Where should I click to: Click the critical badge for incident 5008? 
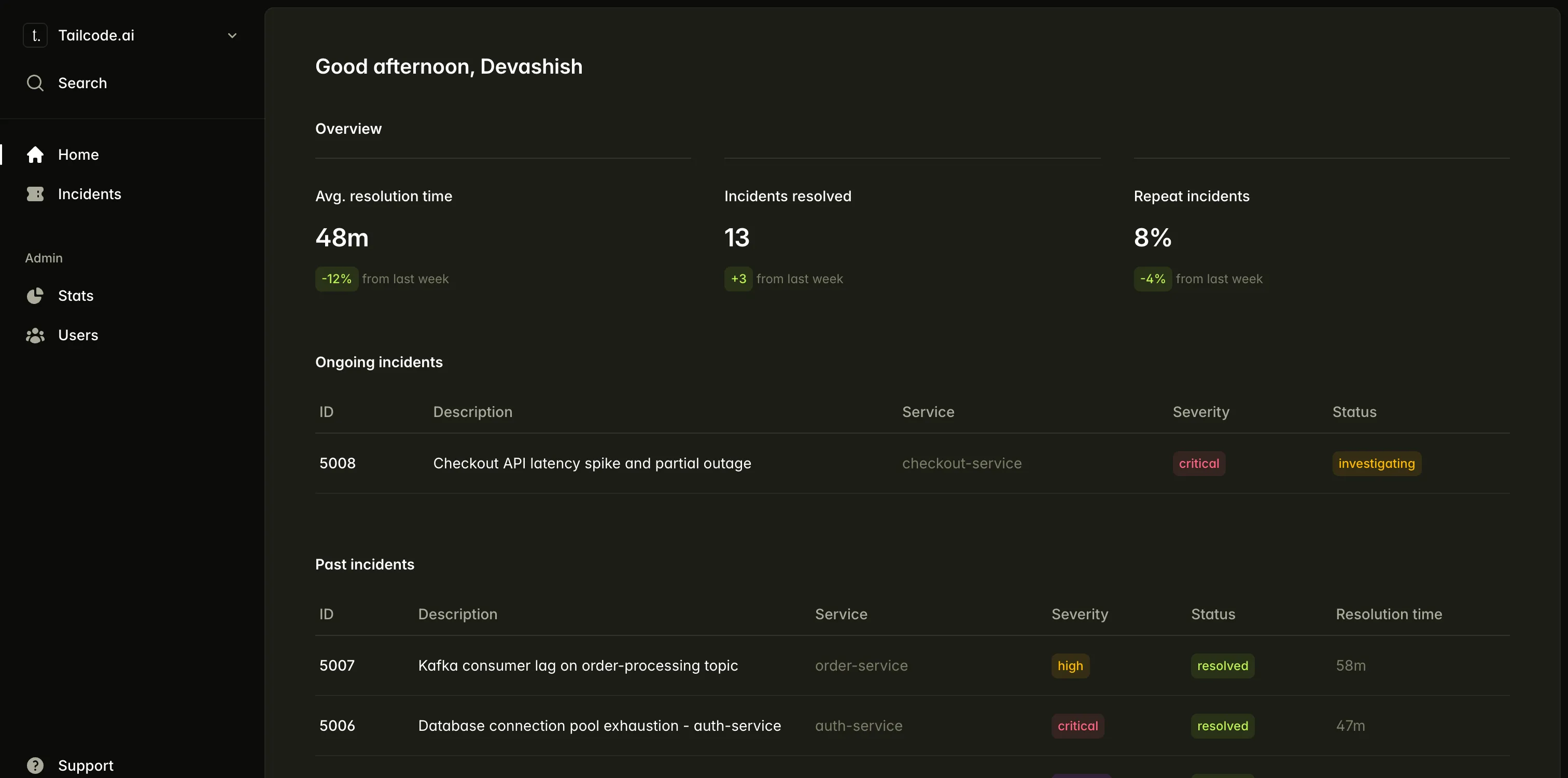[x=1198, y=463]
